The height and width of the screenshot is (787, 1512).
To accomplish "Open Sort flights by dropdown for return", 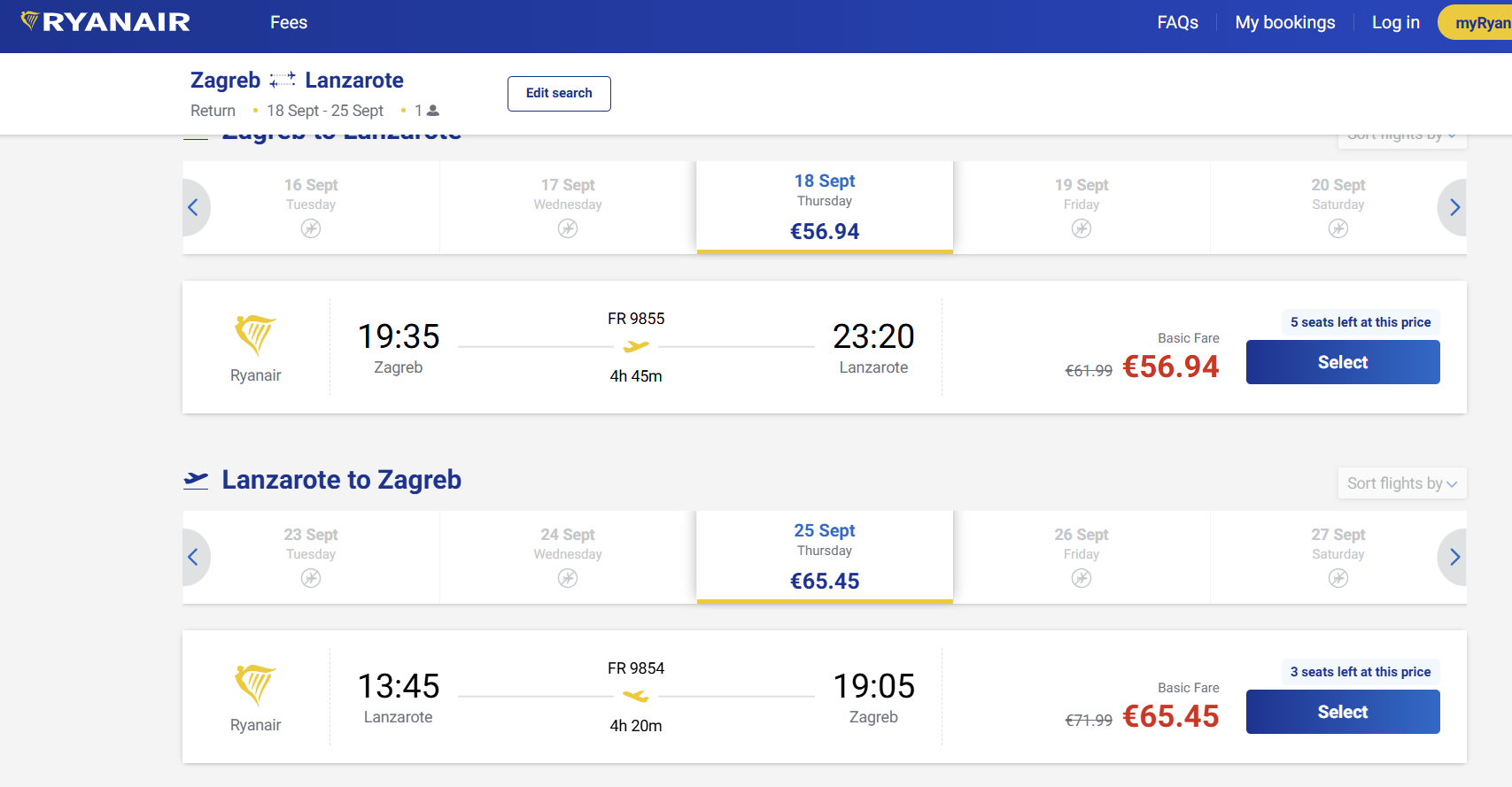I will point(1401,483).
